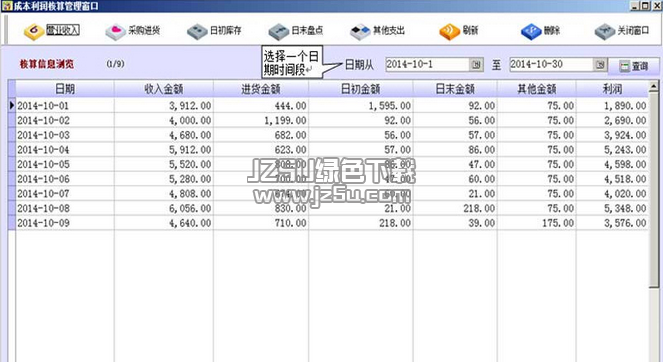The image size is (665, 362).
Task: Click the 日末金额 column header
Action: tap(455, 89)
